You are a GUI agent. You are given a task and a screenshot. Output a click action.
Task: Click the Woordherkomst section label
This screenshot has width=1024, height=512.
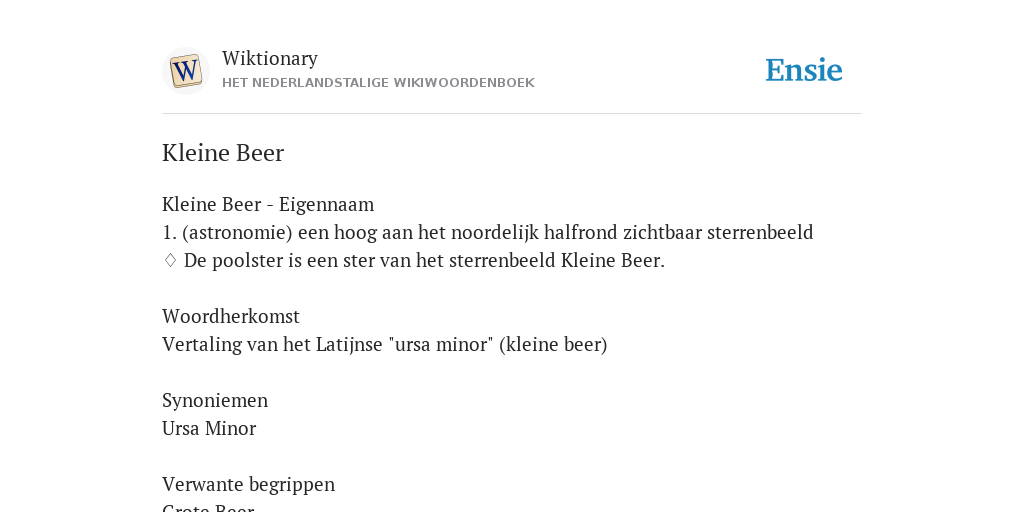pyautogui.click(x=231, y=317)
